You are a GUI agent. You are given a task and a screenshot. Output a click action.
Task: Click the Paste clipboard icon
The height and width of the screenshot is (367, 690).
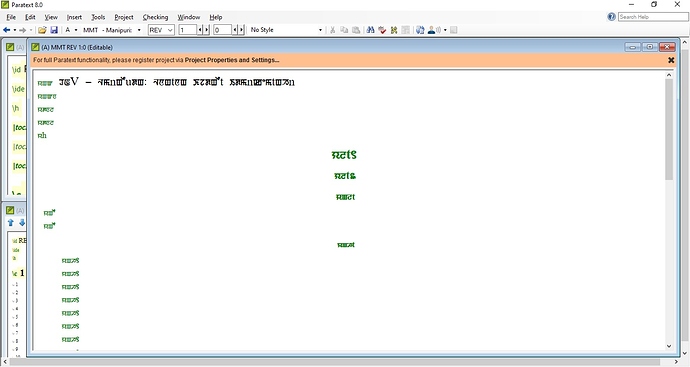click(356, 30)
